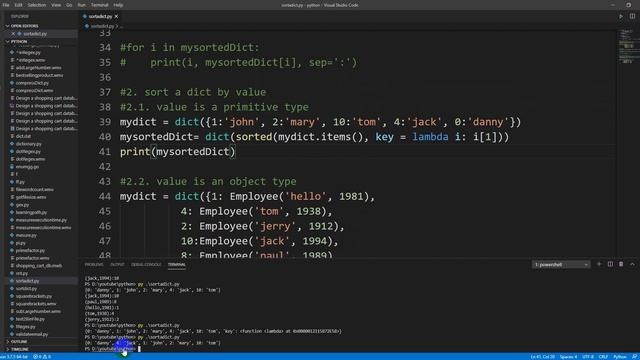Screen dimensions: 640x360
Task: Open measureexecutiontime.py in explorer
Action: [41, 220]
